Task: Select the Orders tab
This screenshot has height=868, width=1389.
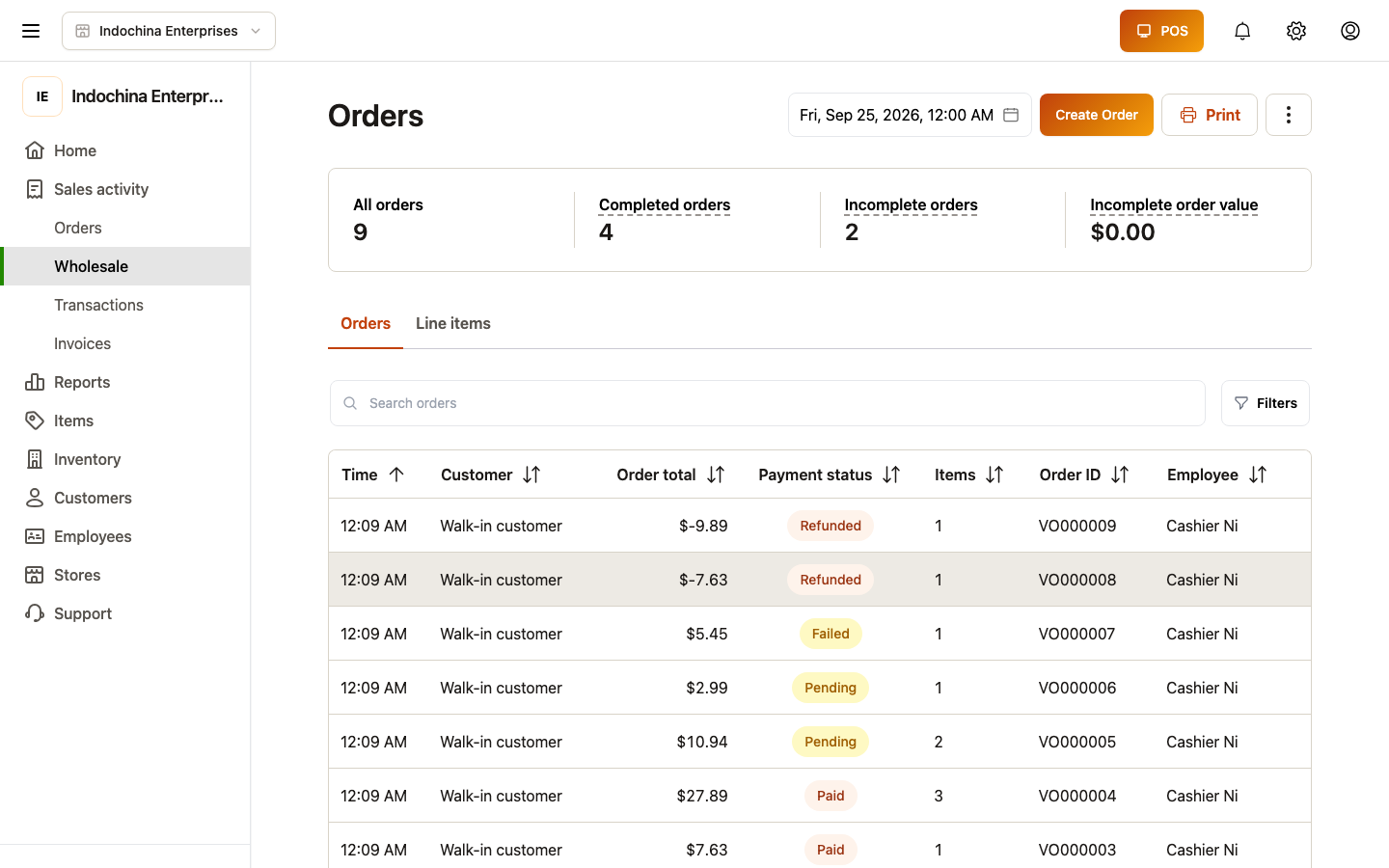Action: 366,323
